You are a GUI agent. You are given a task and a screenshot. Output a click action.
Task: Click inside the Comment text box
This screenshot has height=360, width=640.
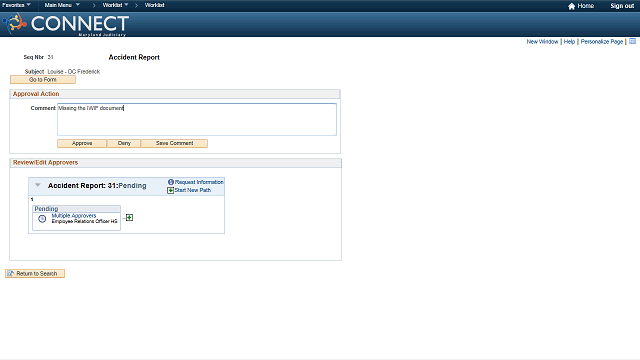pyautogui.click(x=197, y=119)
